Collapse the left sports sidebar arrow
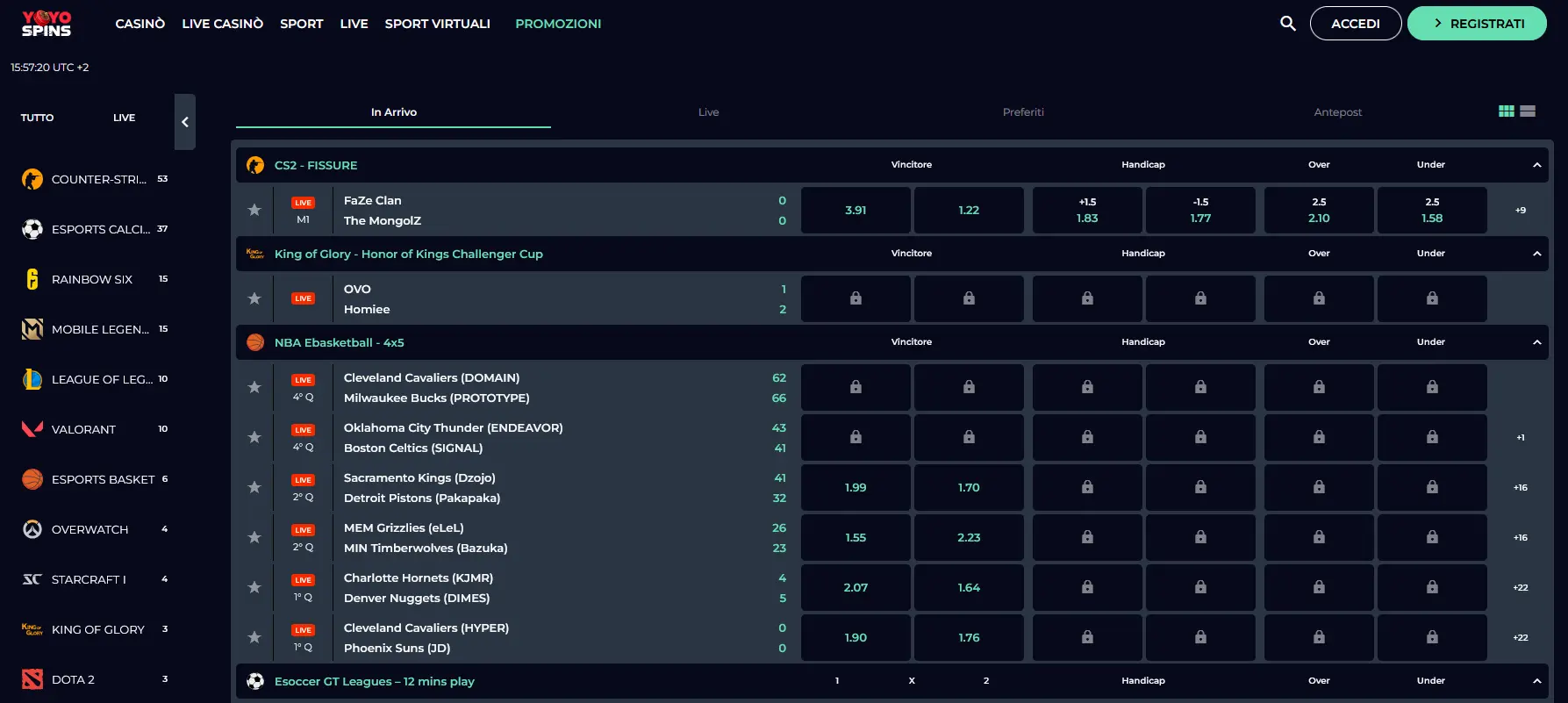Screen dimensions: 1568x703 (185, 122)
